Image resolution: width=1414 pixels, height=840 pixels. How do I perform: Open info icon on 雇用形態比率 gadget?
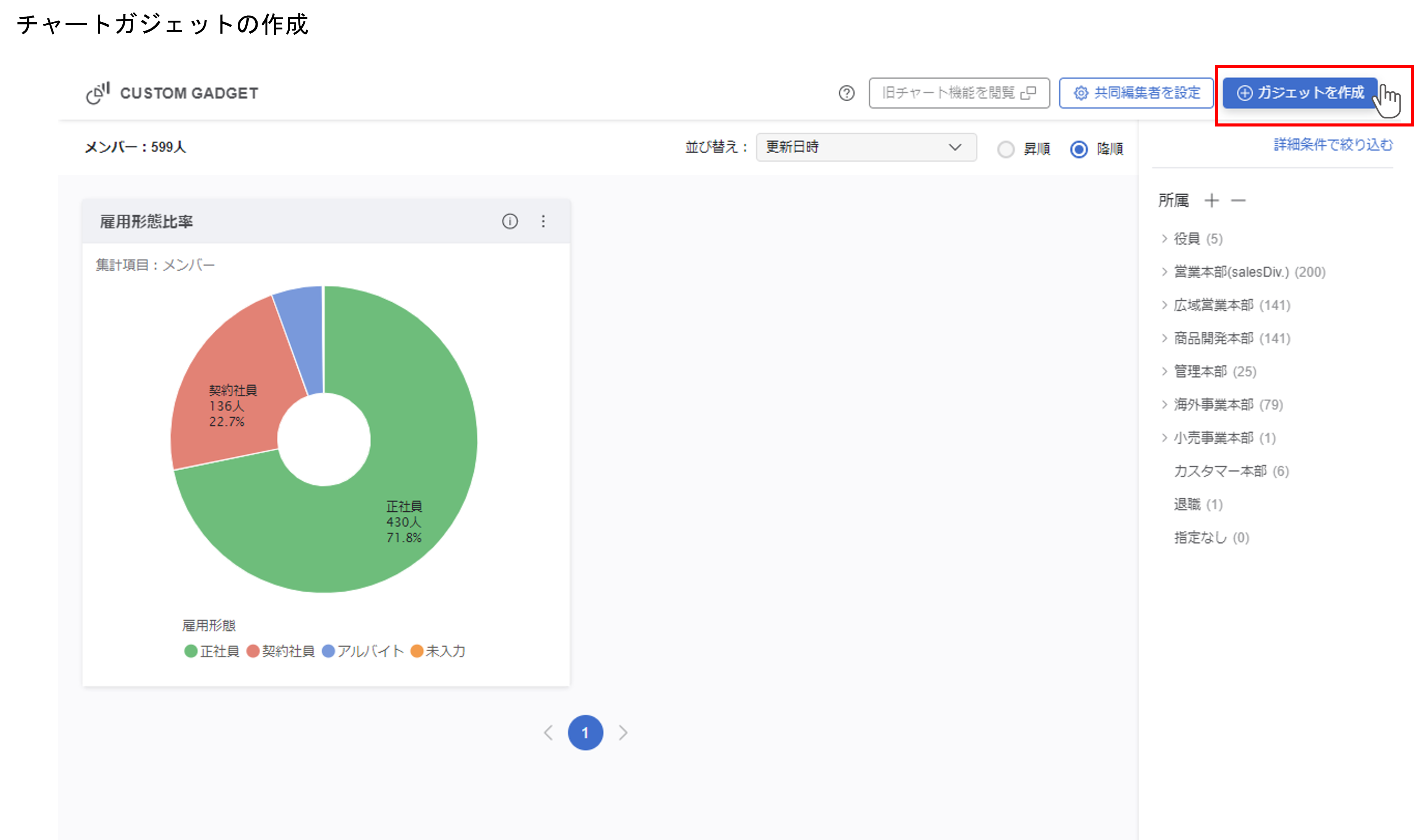(509, 221)
